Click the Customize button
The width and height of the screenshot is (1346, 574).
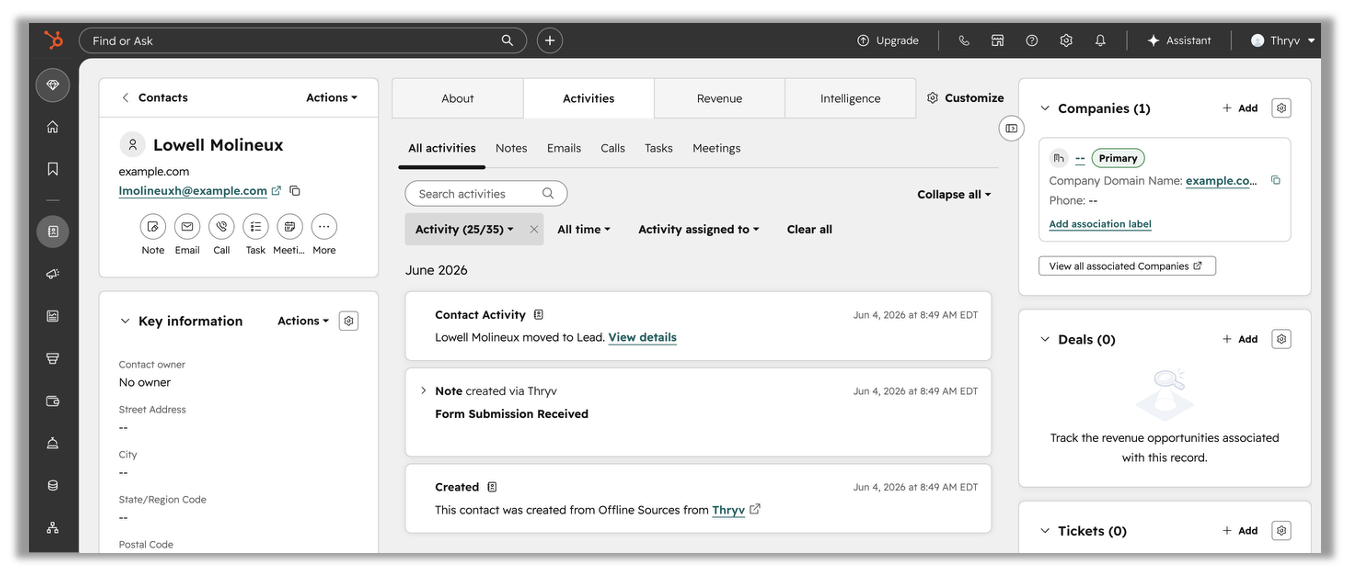[x=965, y=98]
